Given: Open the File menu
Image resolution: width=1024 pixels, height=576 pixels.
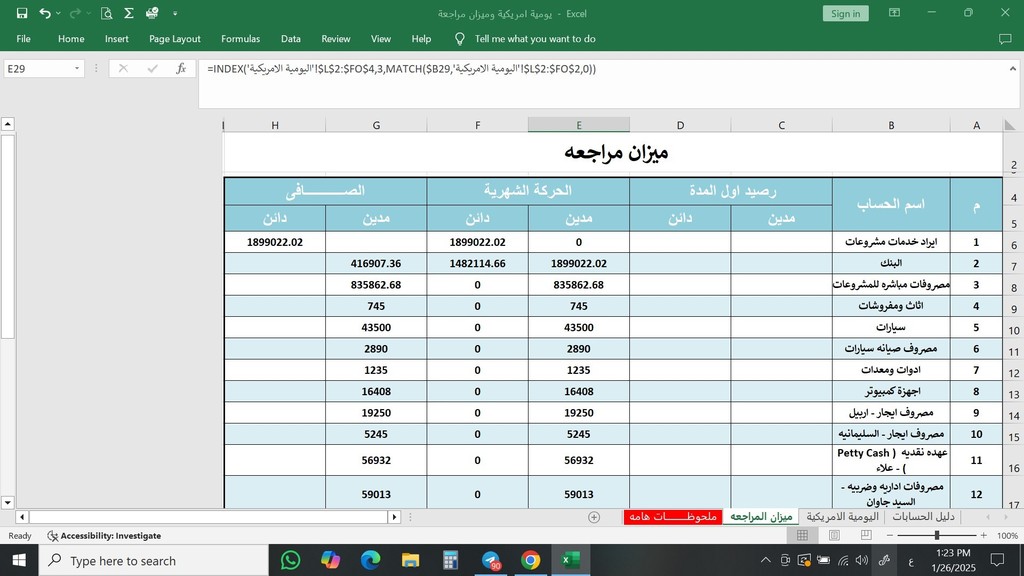Looking at the screenshot, I should 24,39.
